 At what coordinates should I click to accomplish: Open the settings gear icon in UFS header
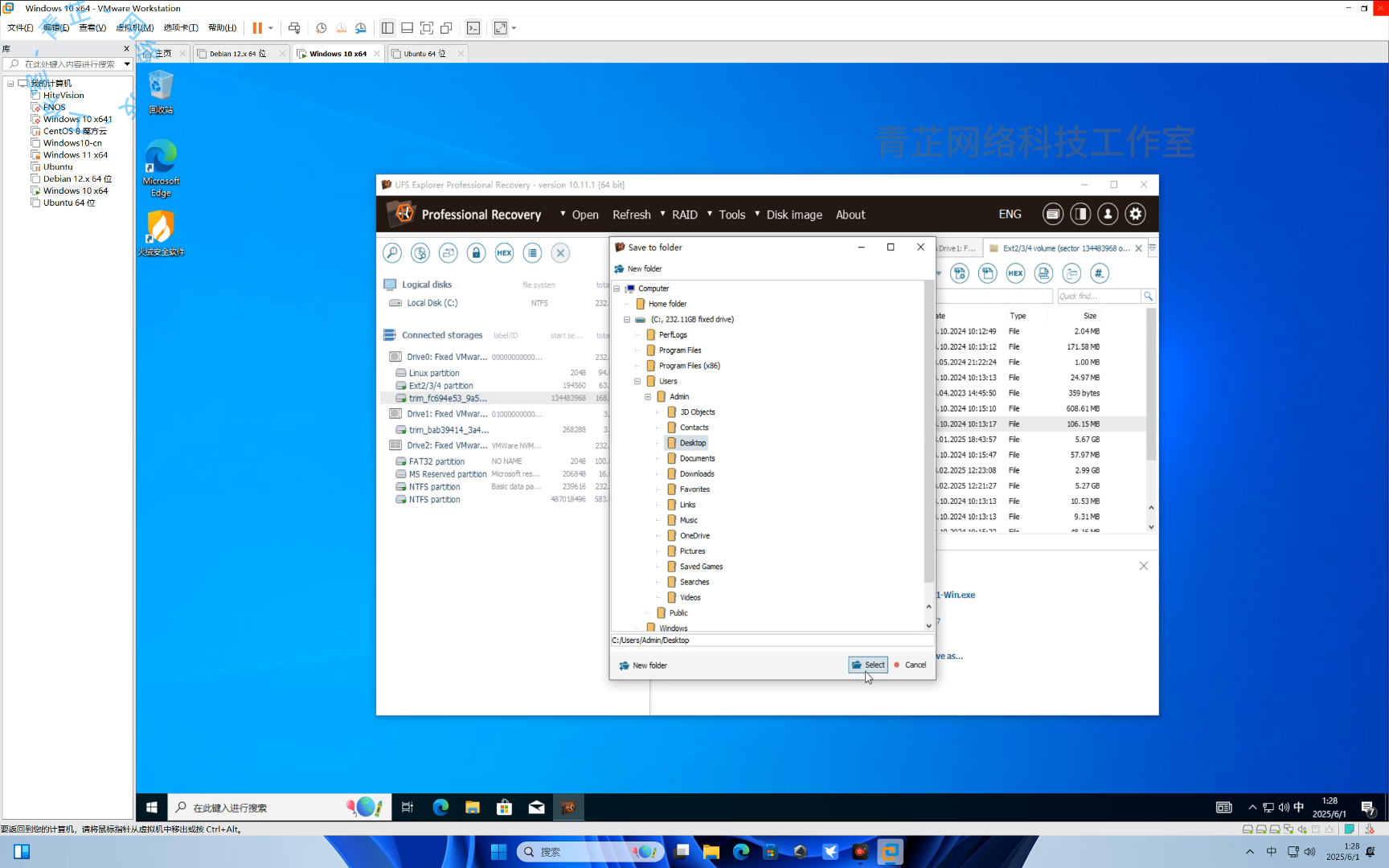[1135, 214]
